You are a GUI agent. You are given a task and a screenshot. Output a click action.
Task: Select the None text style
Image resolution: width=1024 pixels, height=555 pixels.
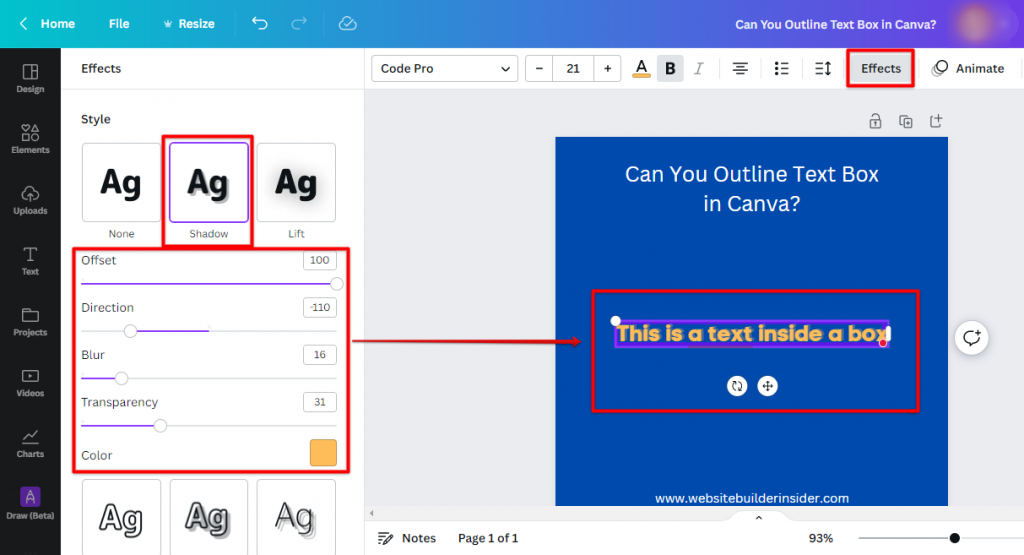[x=121, y=183]
